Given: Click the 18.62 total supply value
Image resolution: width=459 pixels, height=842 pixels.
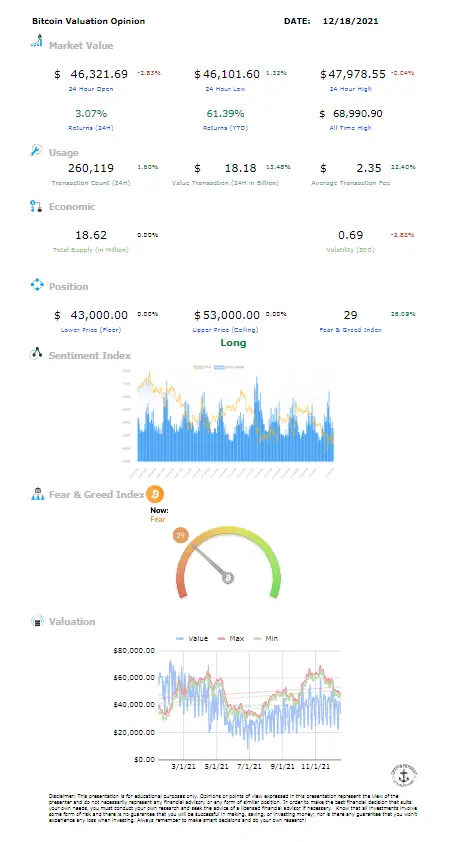Looking at the screenshot, I should [91, 235].
